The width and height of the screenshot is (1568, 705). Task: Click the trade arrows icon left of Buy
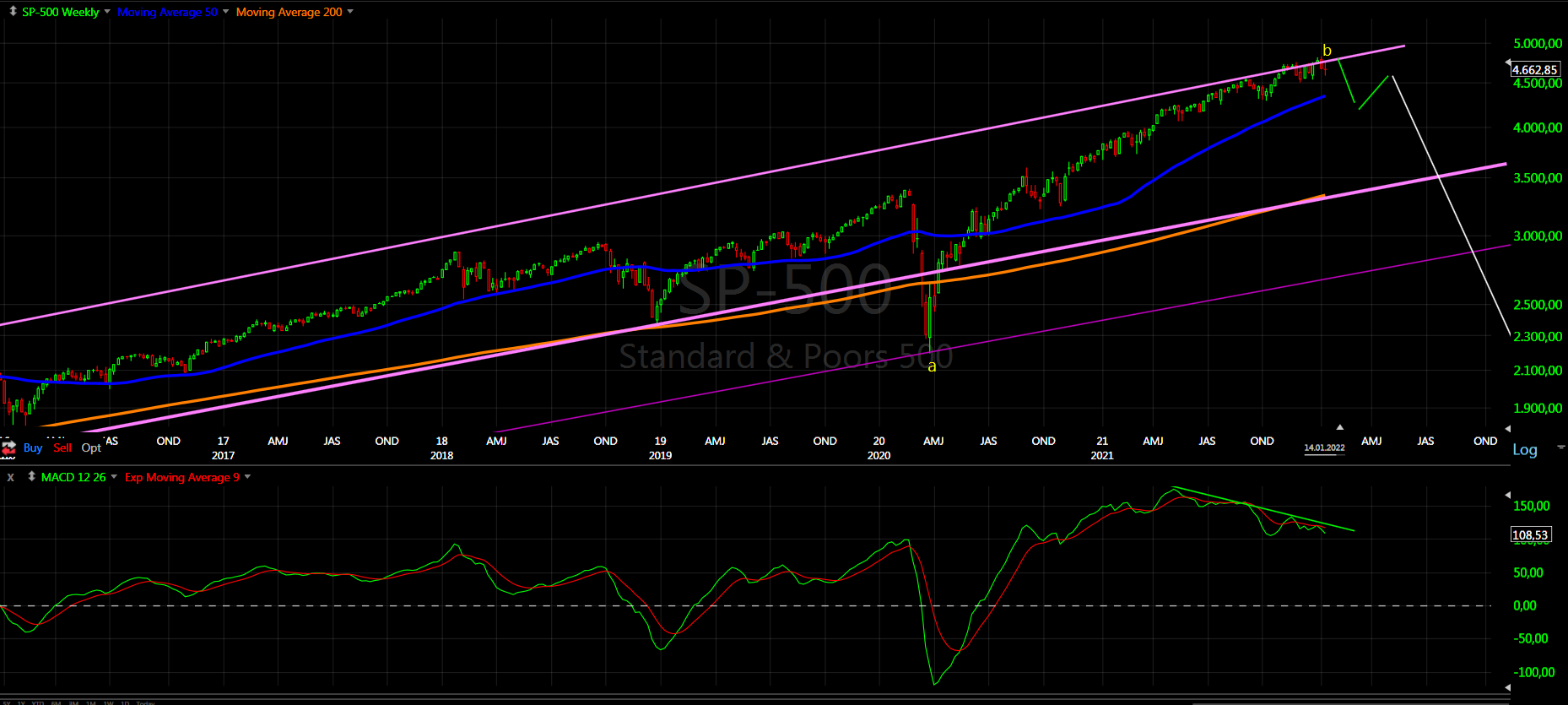(8, 447)
